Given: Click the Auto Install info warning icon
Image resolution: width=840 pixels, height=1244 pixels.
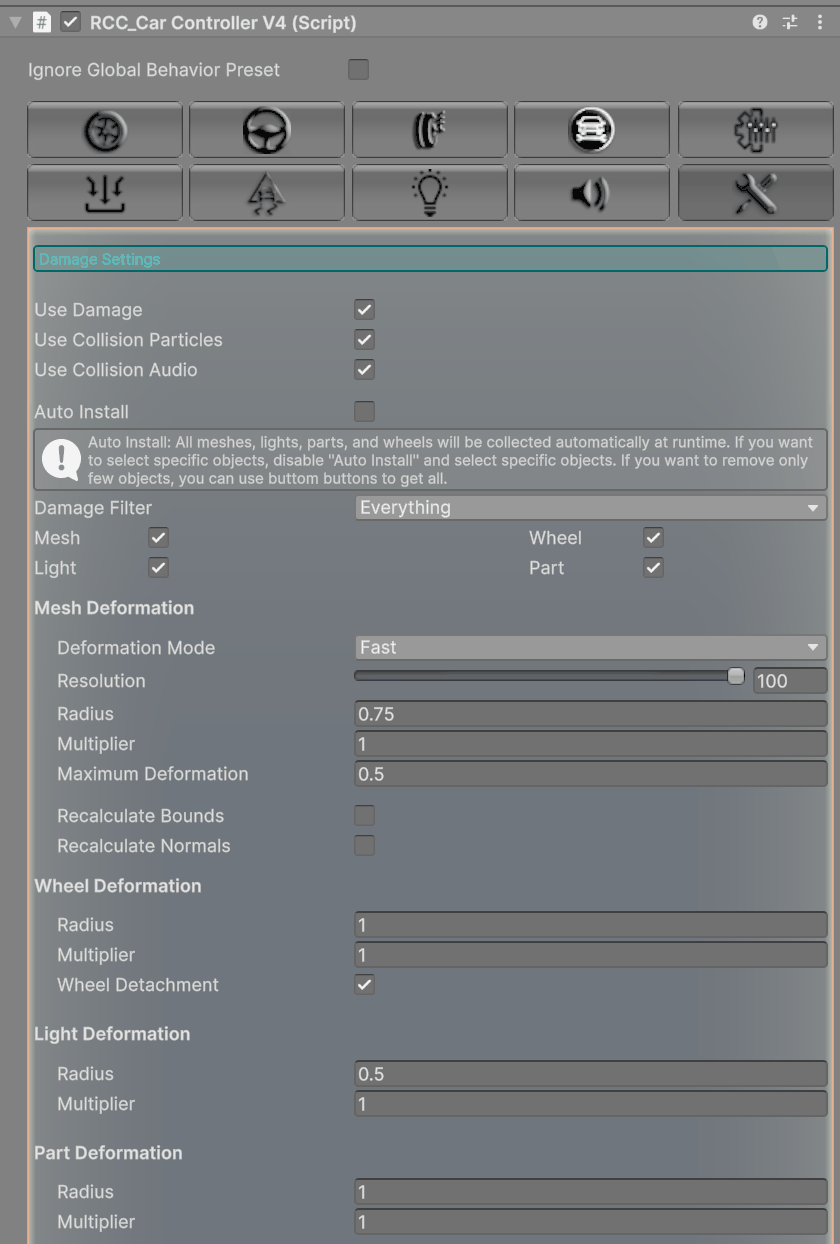Looking at the screenshot, I should 61,459.
